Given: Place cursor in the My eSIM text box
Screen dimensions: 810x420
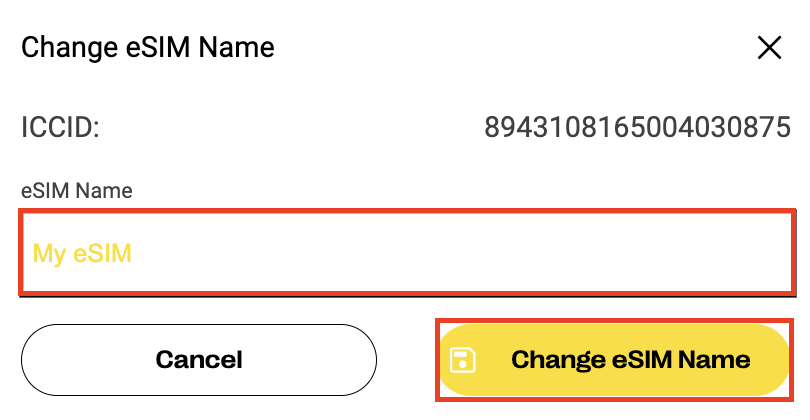Looking at the screenshot, I should click(x=408, y=253).
